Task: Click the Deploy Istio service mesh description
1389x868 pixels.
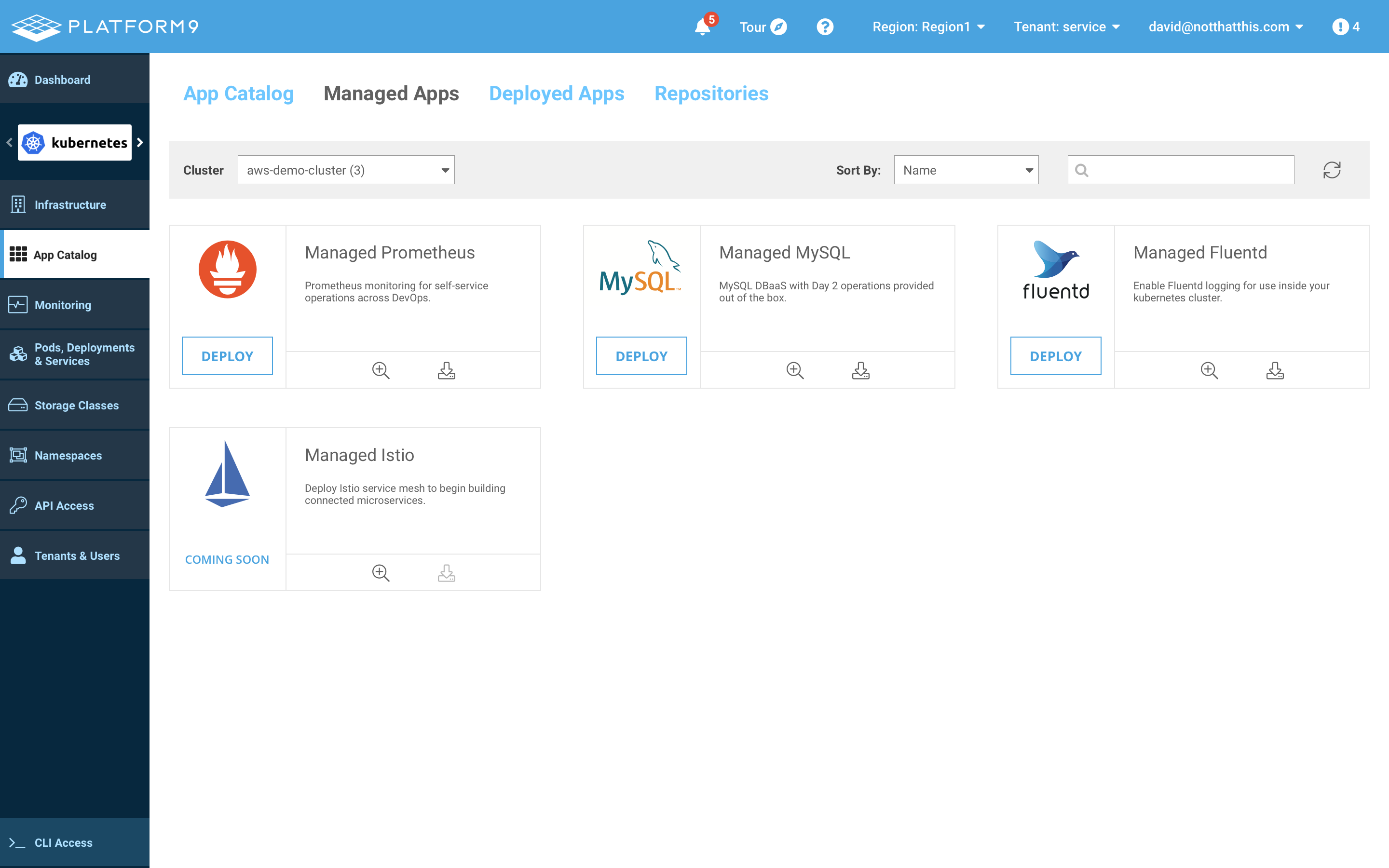Action: tap(405, 494)
